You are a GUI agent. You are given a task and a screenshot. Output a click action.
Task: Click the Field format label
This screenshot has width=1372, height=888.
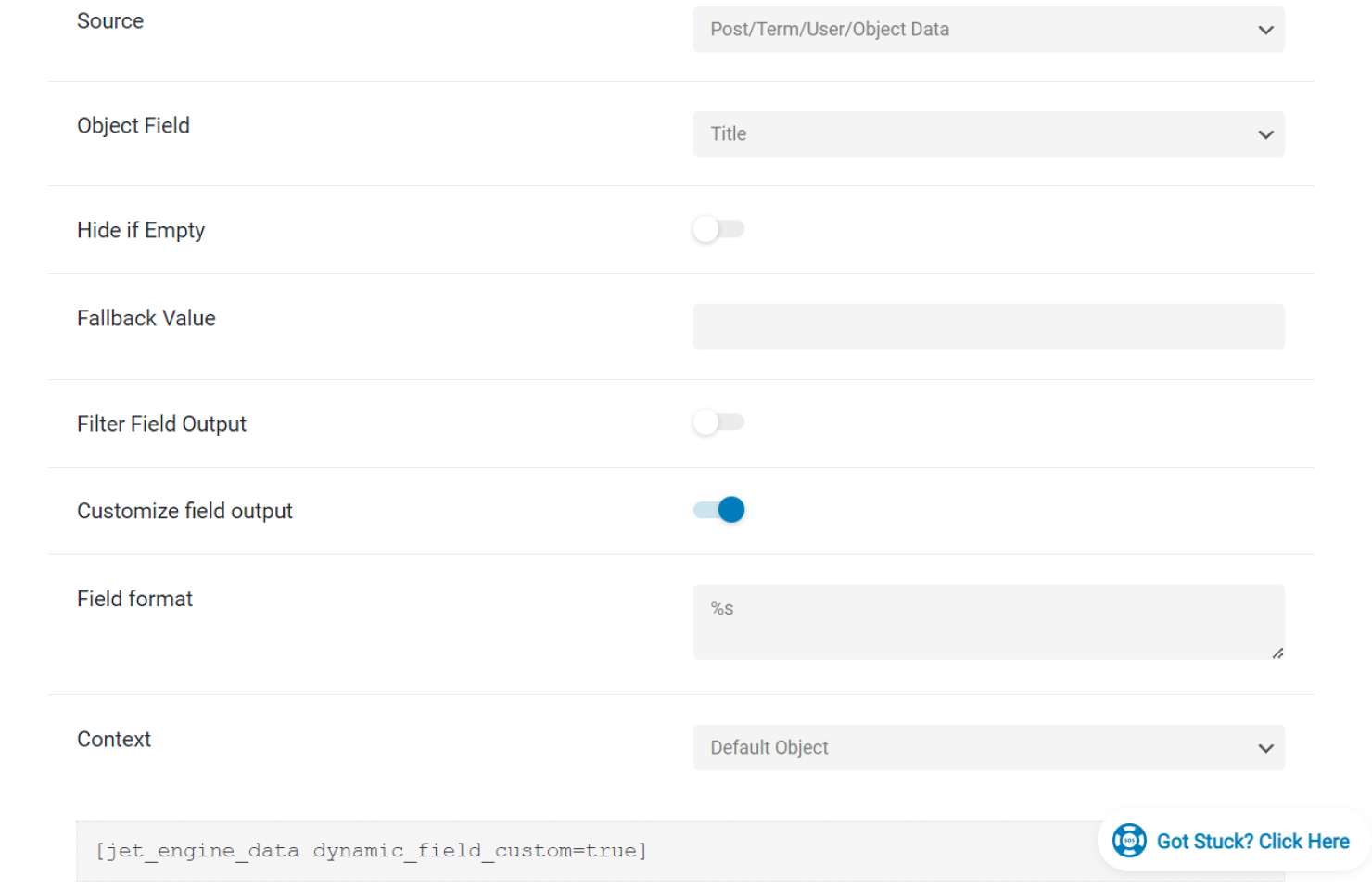[x=135, y=599]
